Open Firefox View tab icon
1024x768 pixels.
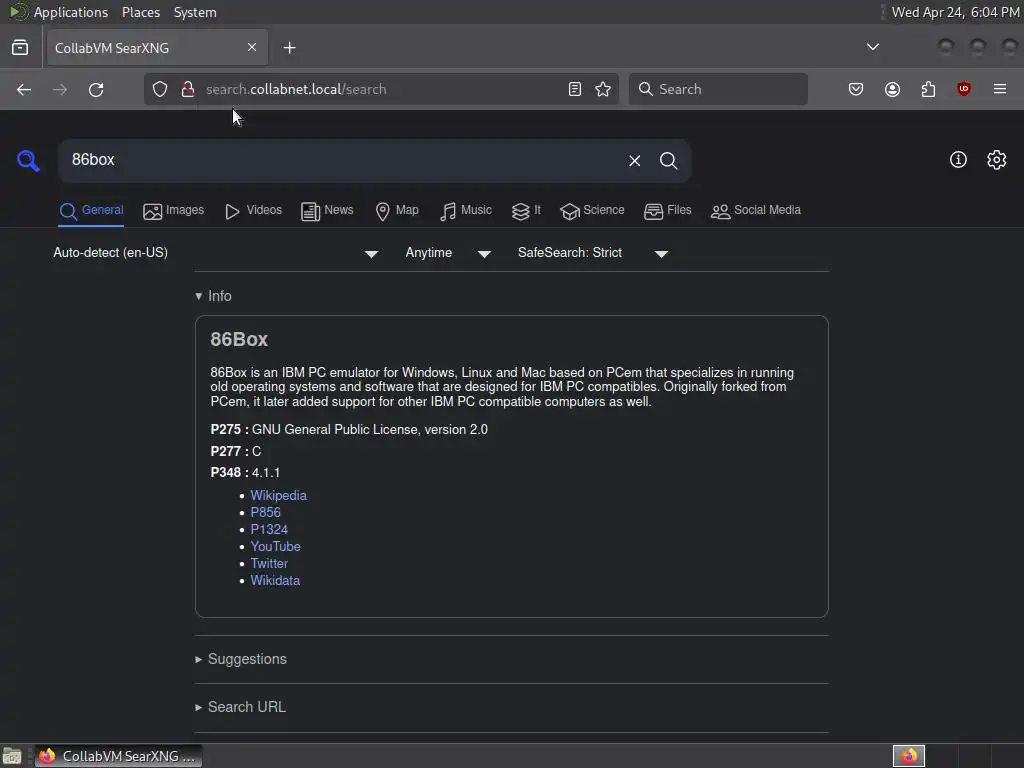[x=20, y=48]
